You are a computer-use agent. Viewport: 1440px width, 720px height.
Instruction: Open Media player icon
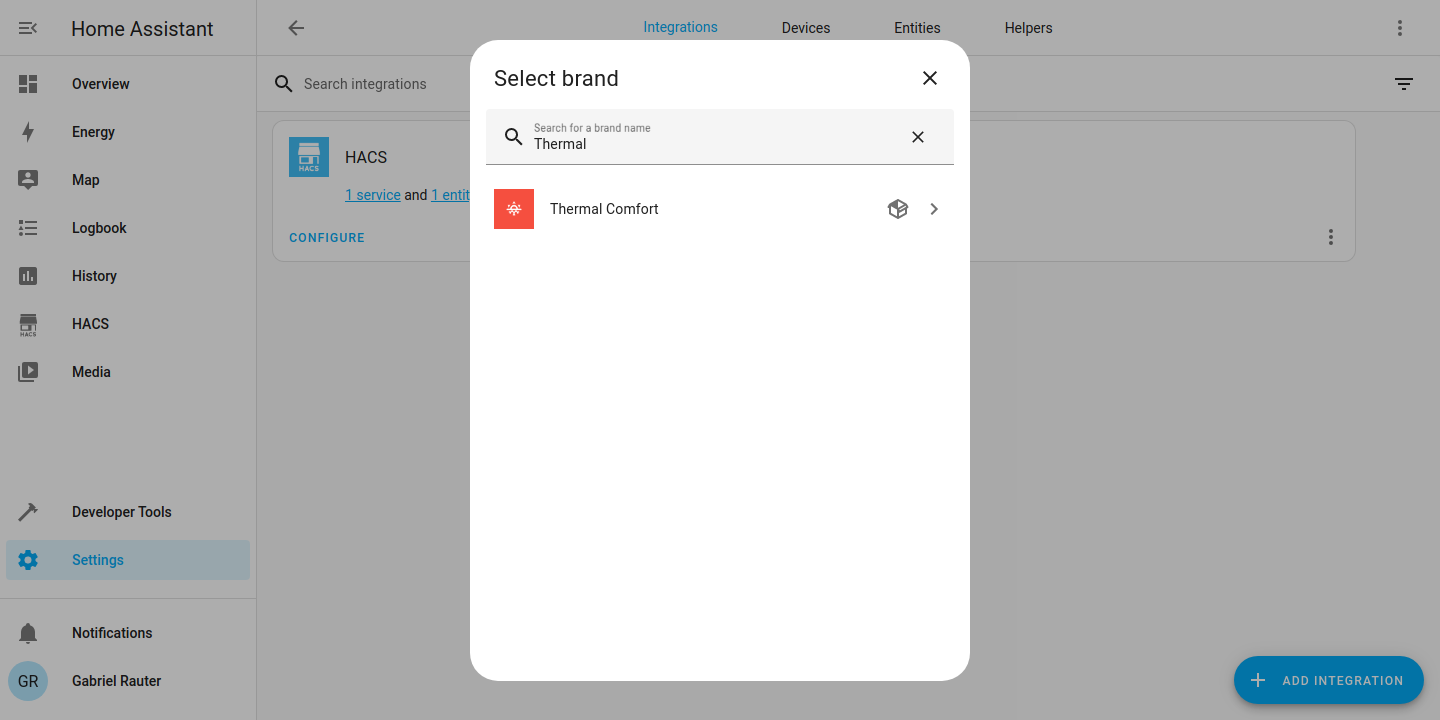pos(28,372)
